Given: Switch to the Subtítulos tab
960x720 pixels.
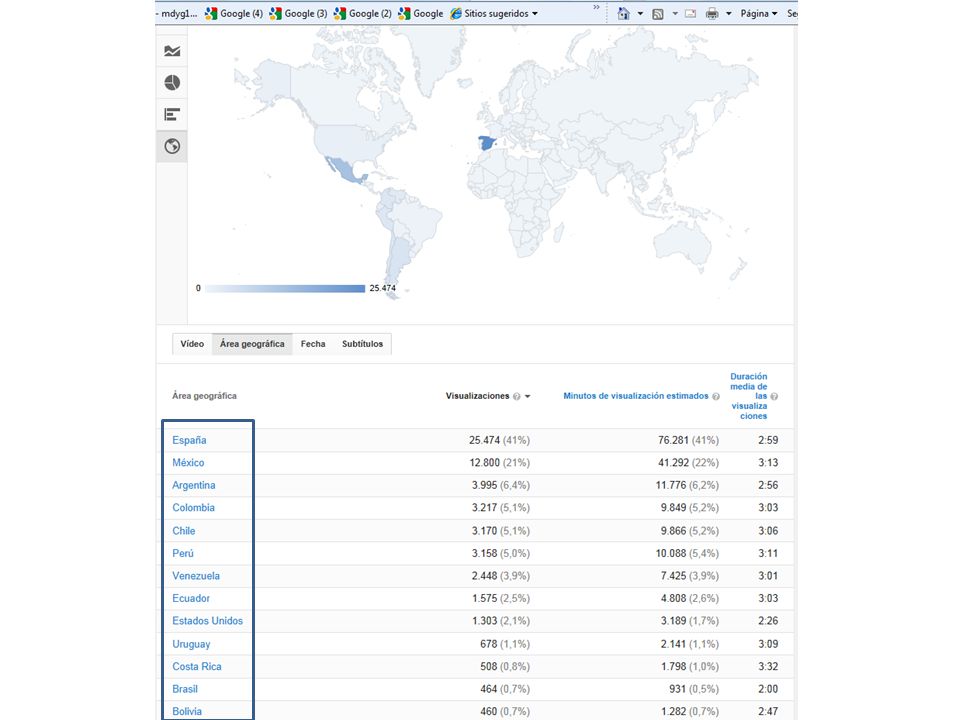Looking at the screenshot, I should coord(362,344).
